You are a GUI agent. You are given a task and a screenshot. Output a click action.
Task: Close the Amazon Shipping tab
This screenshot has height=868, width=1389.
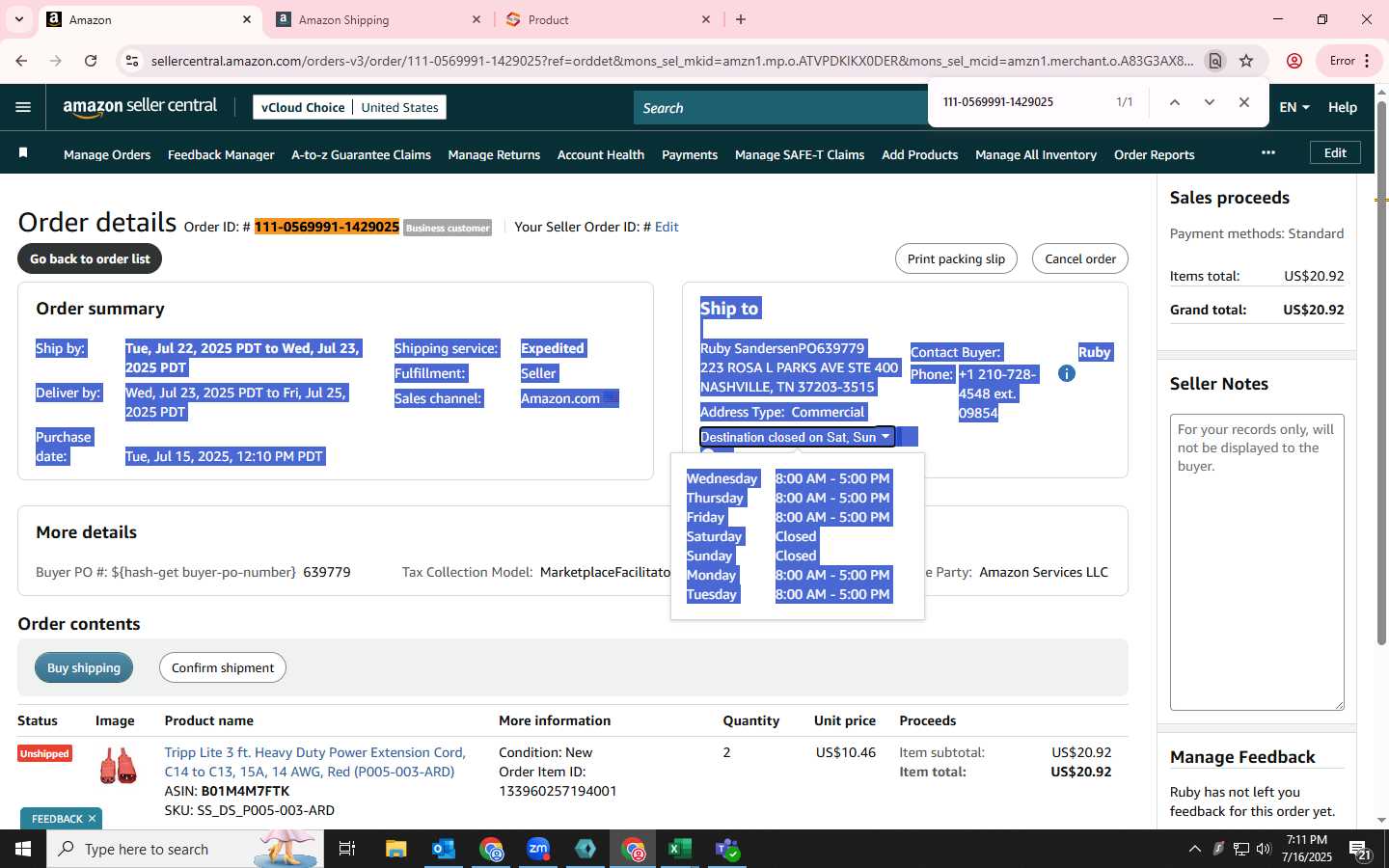click(x=477, y=19)
